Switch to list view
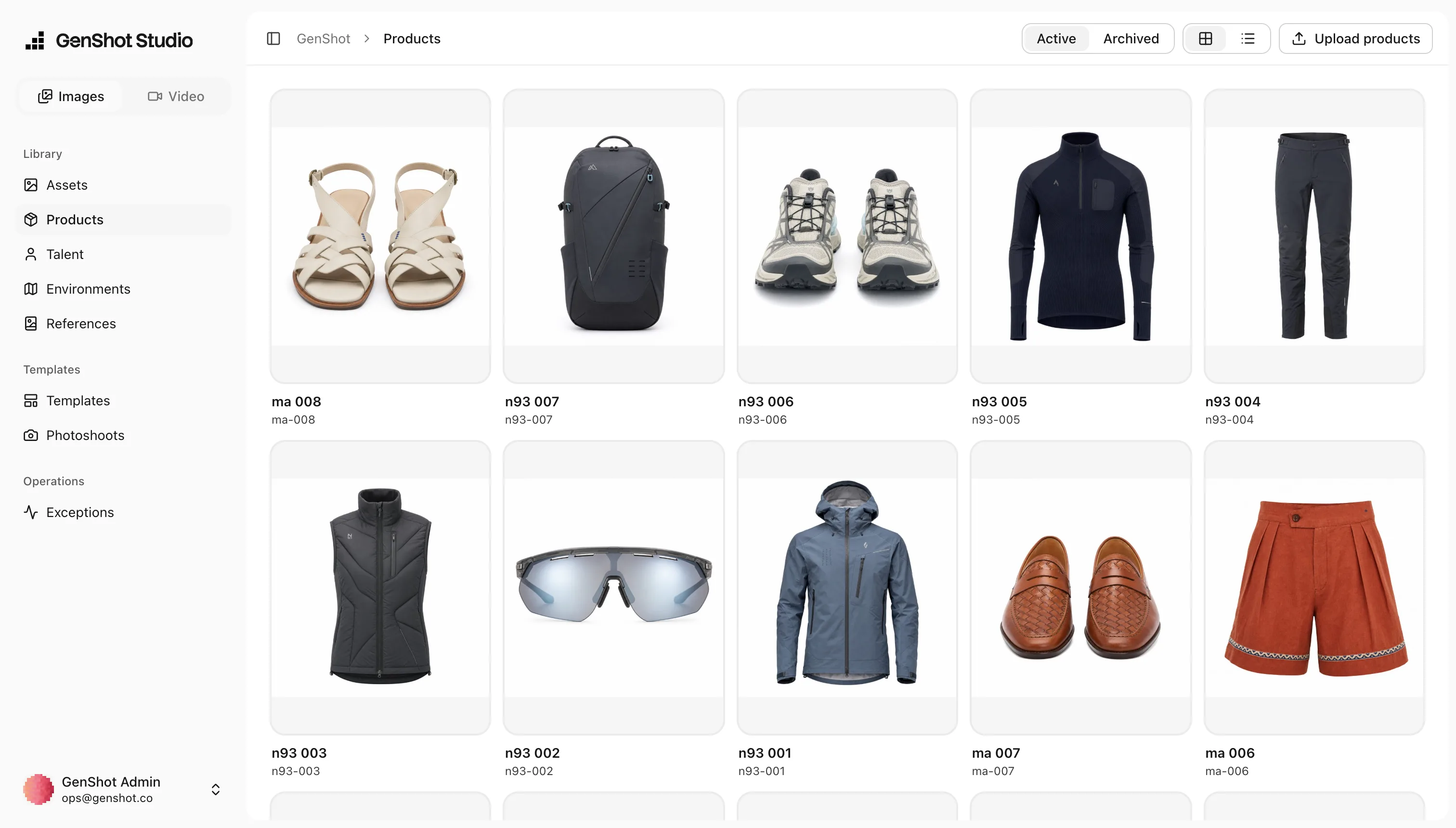The height and width of the screenshot is (828, 1456). click(1248, 39)
